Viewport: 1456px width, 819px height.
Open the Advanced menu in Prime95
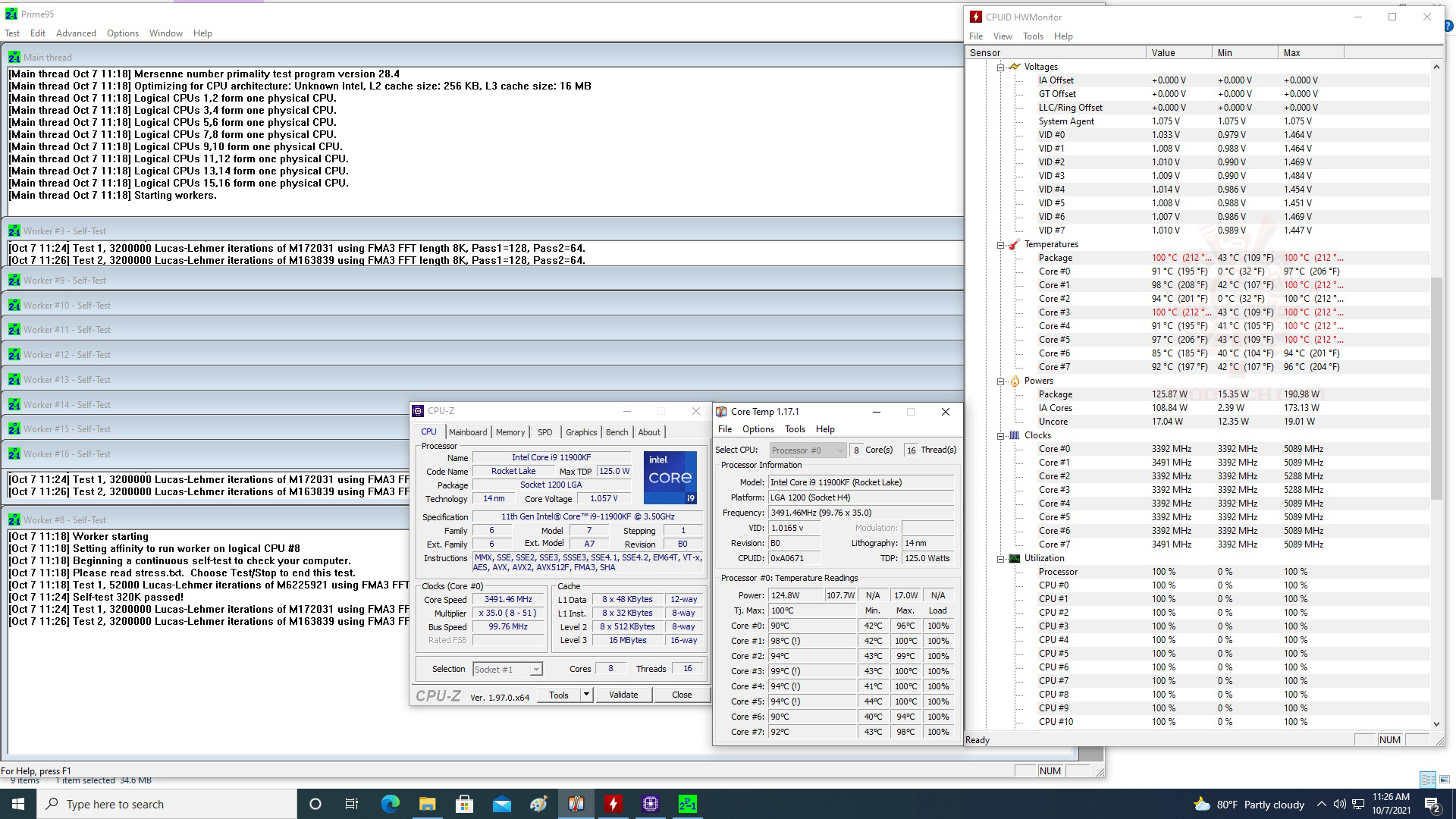[76, 33]
